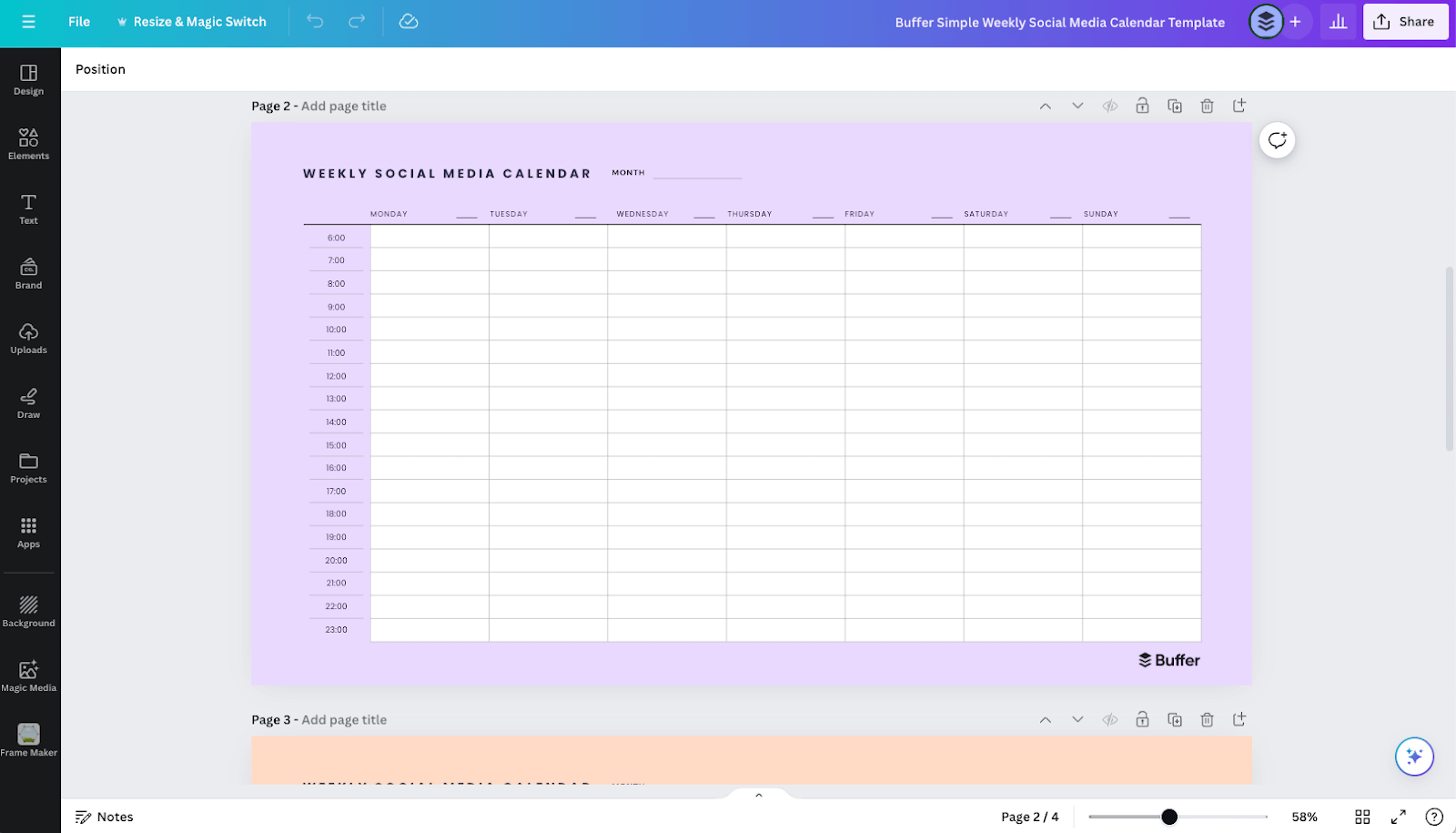Delete Page 3

pos(1207,719)
